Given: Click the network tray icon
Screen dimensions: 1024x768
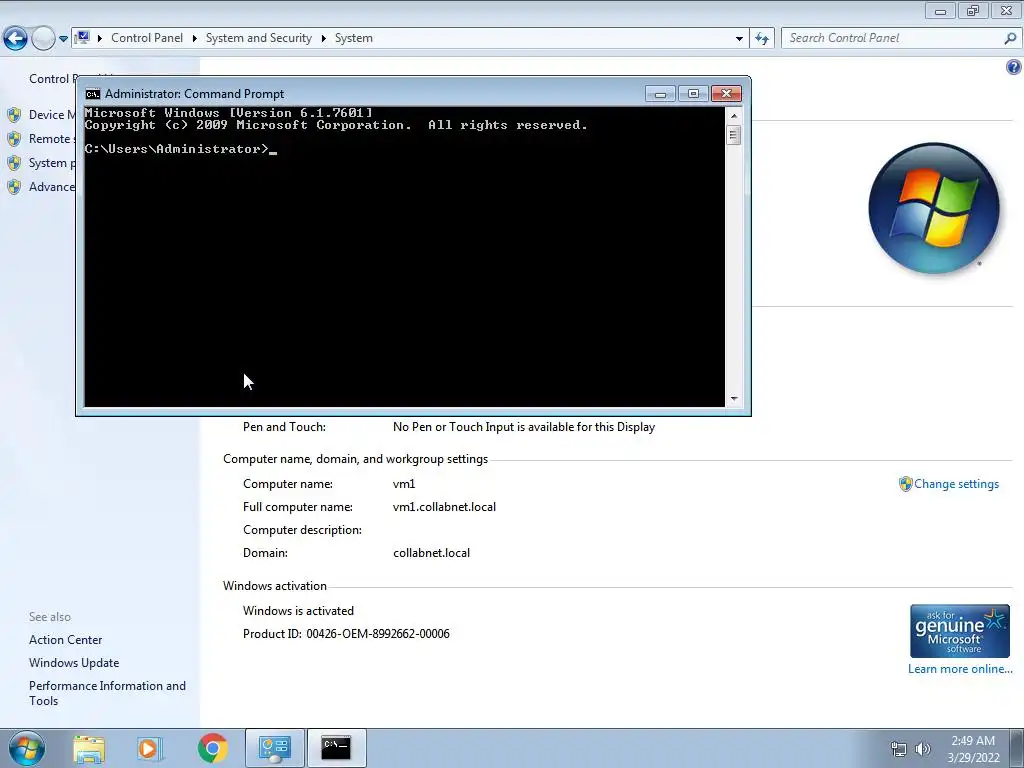Looking at the screenshot, I should coord(899,749).
